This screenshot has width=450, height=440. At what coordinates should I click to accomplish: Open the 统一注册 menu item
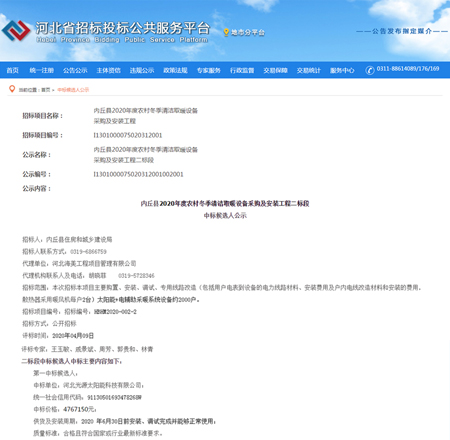(42, 70)
